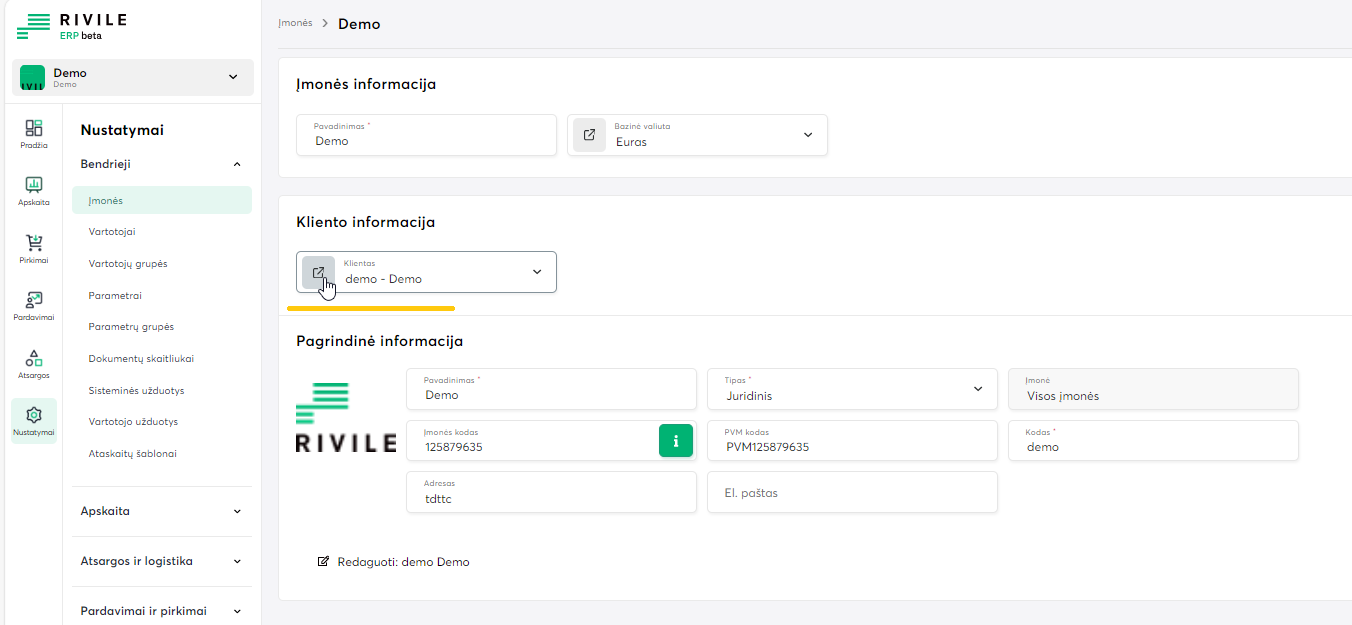The height and width of the screenshot is (625, 1352).
Task: Select Vartotojai in settings menu
Action: coord(112,232)
